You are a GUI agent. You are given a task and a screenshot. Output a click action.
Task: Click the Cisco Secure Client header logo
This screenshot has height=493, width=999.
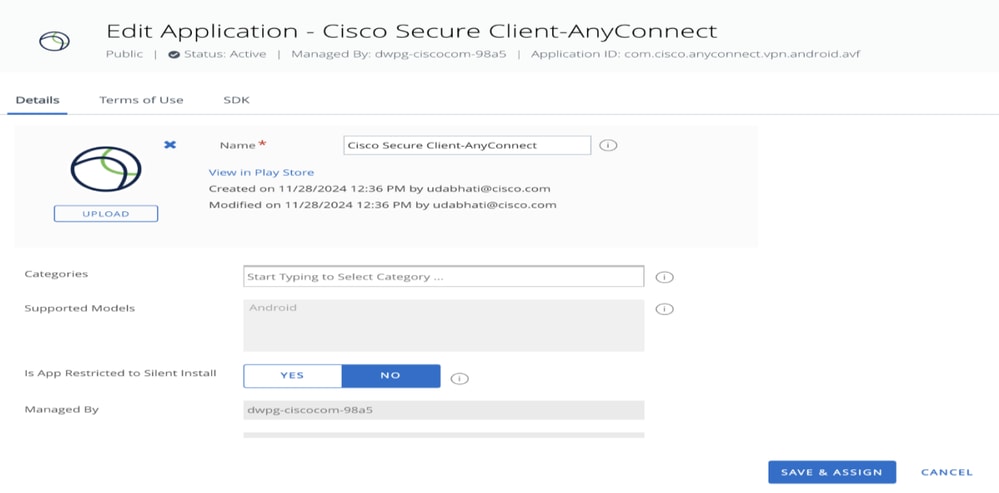pyautogui.click(x=54, y=42)
